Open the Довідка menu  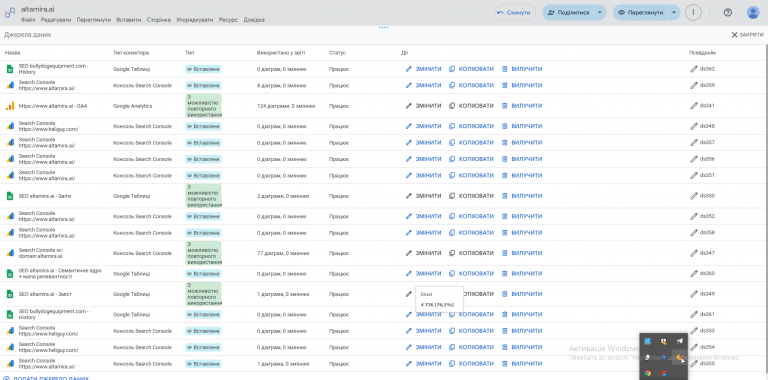254,20
